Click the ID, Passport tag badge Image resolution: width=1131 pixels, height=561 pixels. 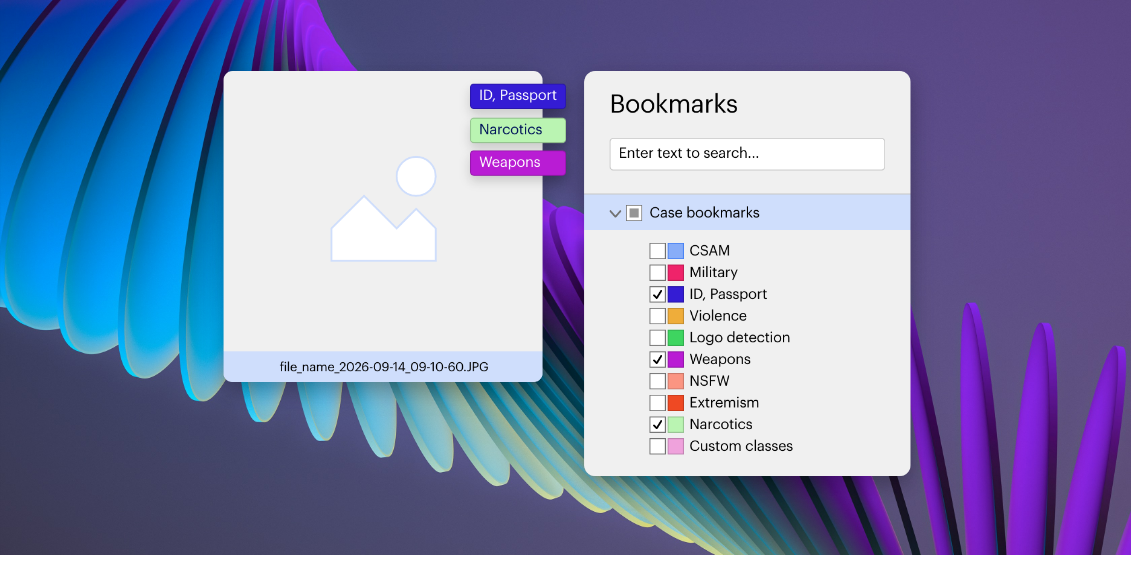517,96
